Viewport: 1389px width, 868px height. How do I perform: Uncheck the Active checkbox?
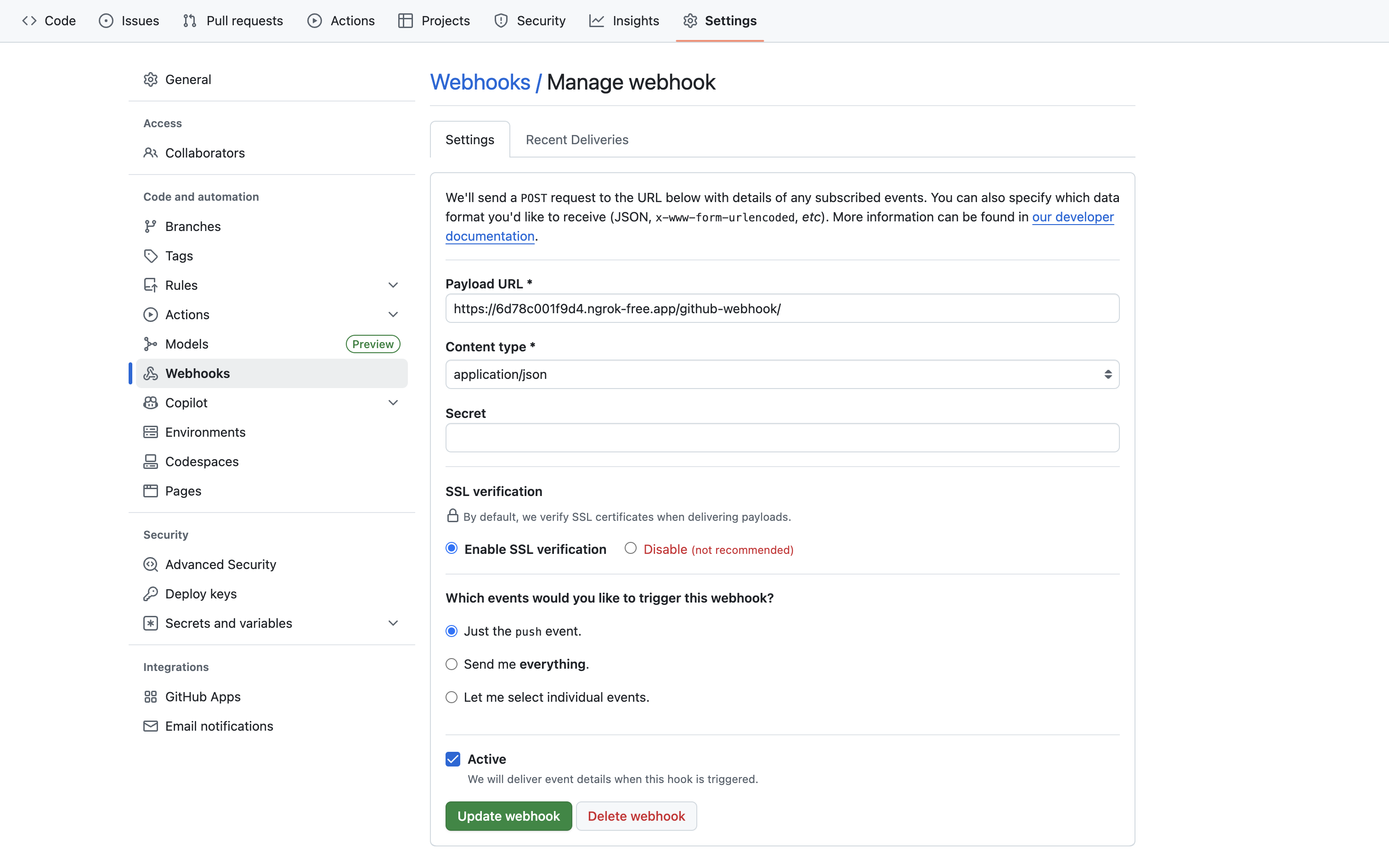coord(453,759)
